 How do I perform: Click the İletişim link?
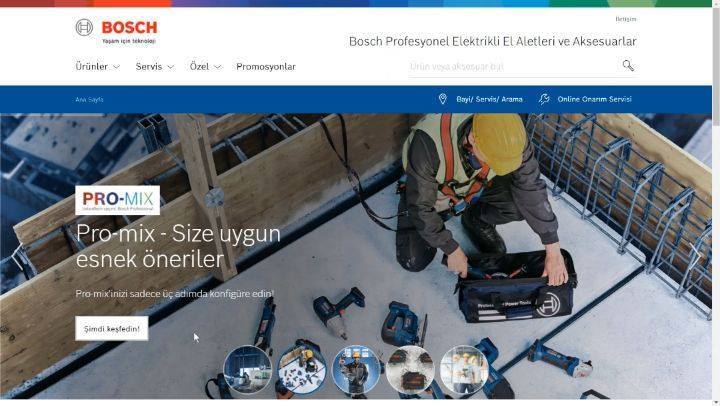(x=626, y=19)
